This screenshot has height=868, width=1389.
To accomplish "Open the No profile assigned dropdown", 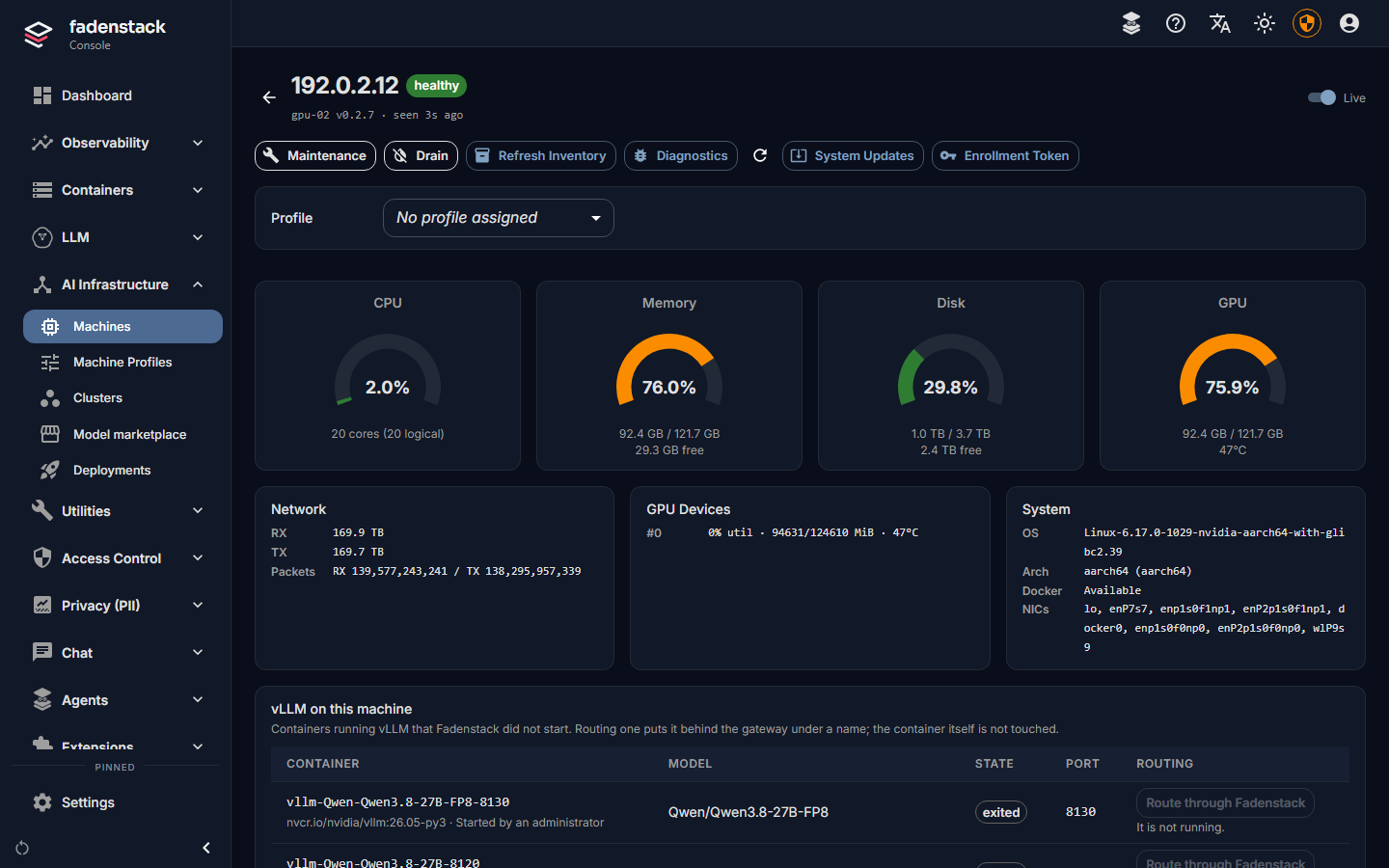I will [x=499, y=218].
